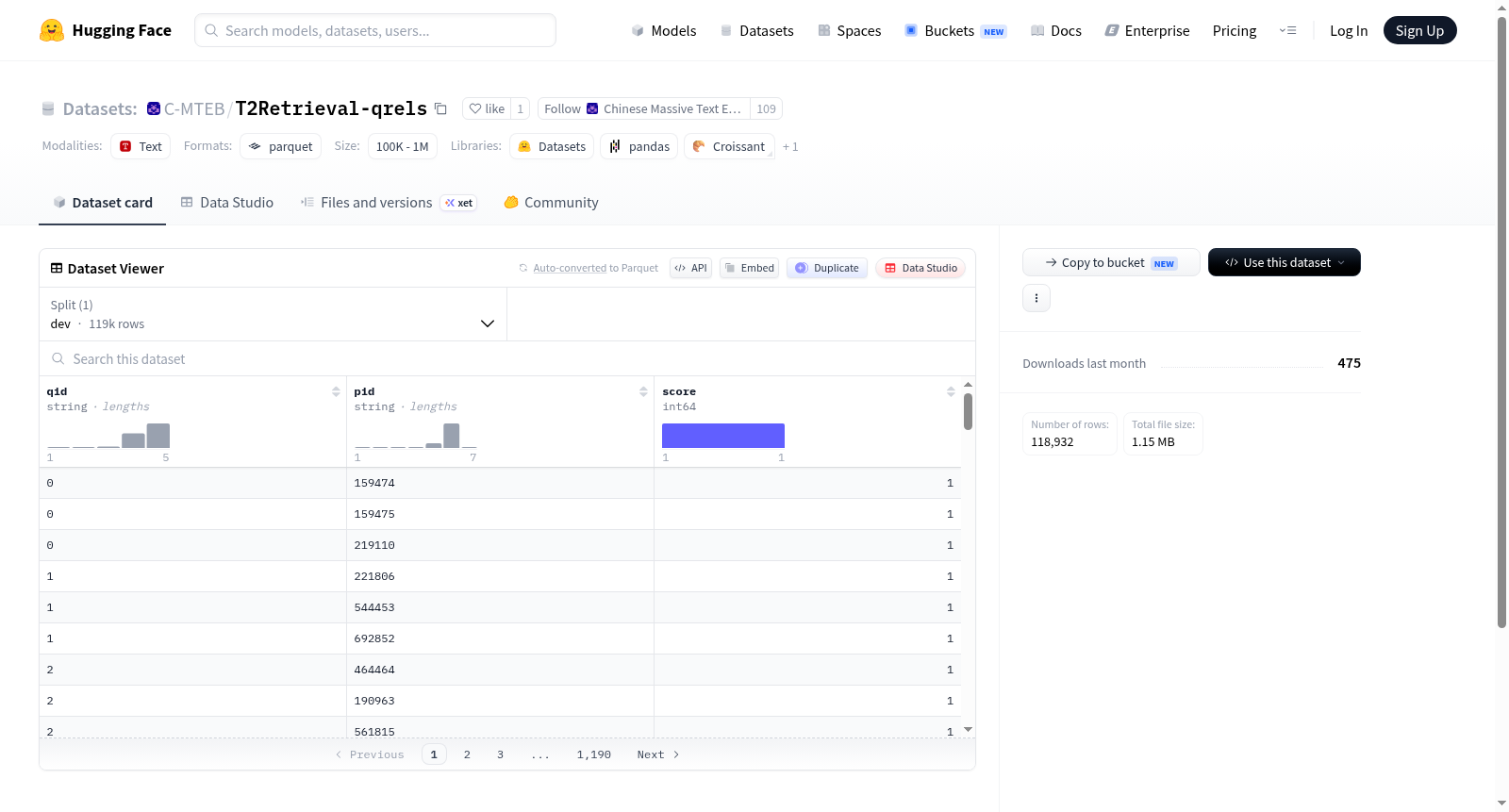
Task: Sort by pid column arrows
Action: 643,391
